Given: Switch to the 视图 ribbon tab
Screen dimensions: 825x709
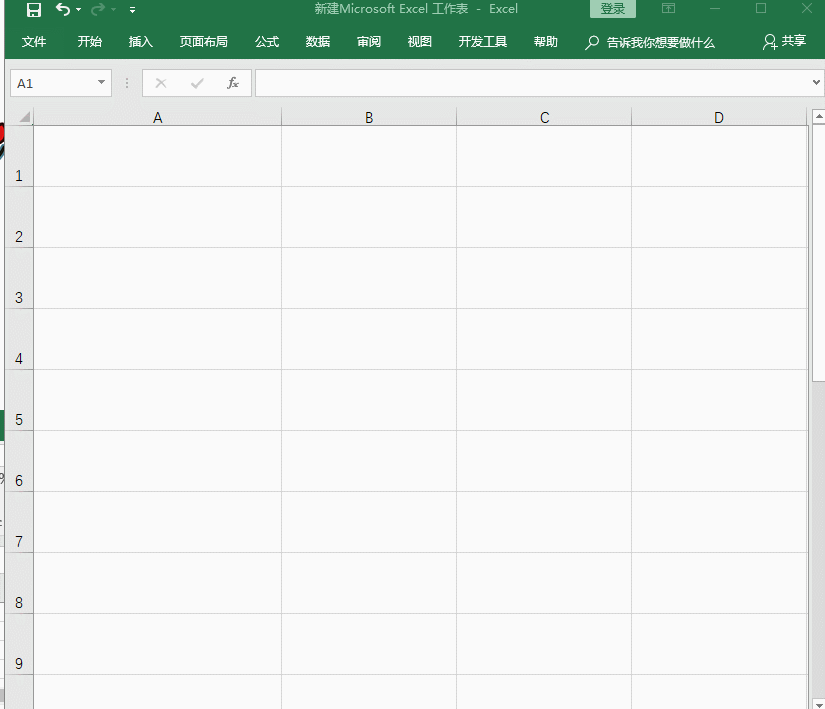Looking at the screenshot, I should click(419, 42).
